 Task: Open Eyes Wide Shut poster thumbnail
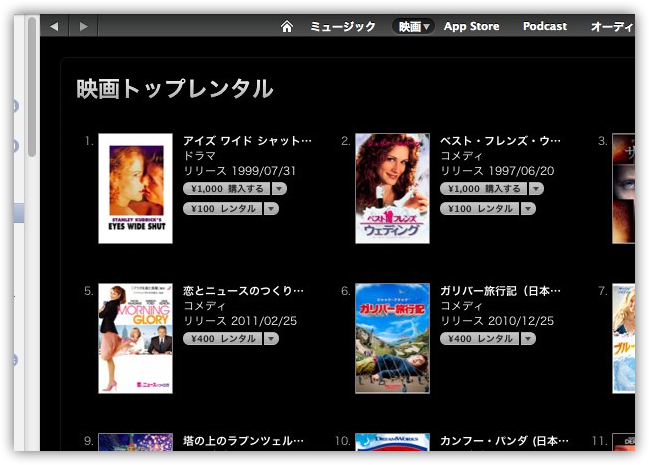[x=135, y=188]
